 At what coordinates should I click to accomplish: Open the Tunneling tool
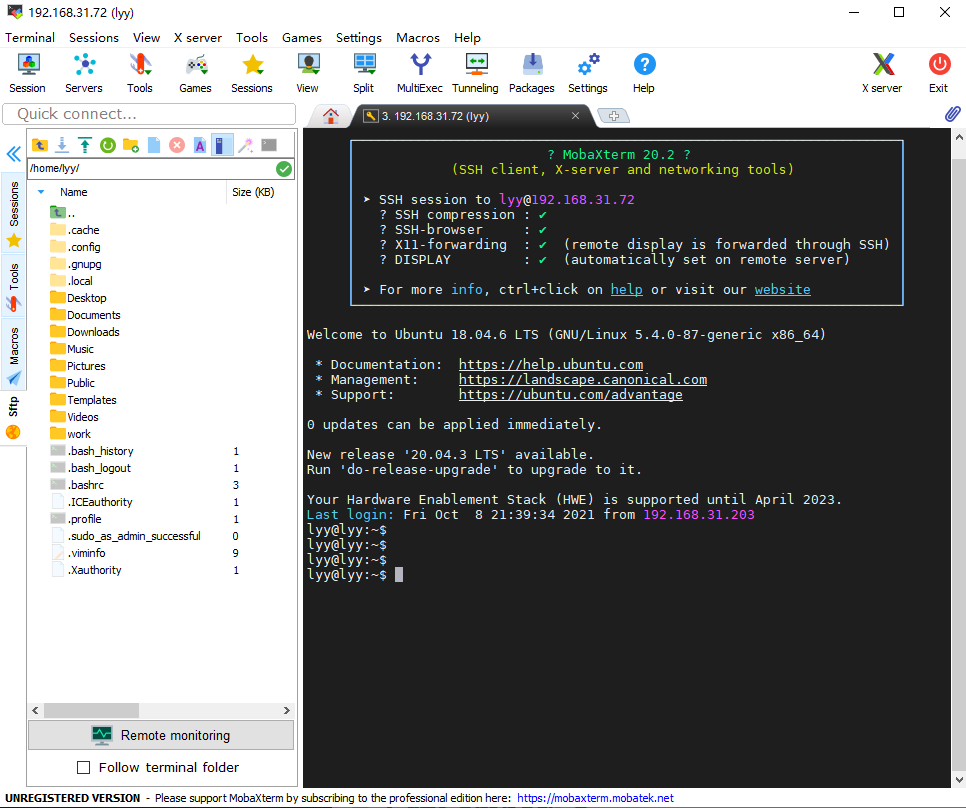coord(475,73)
